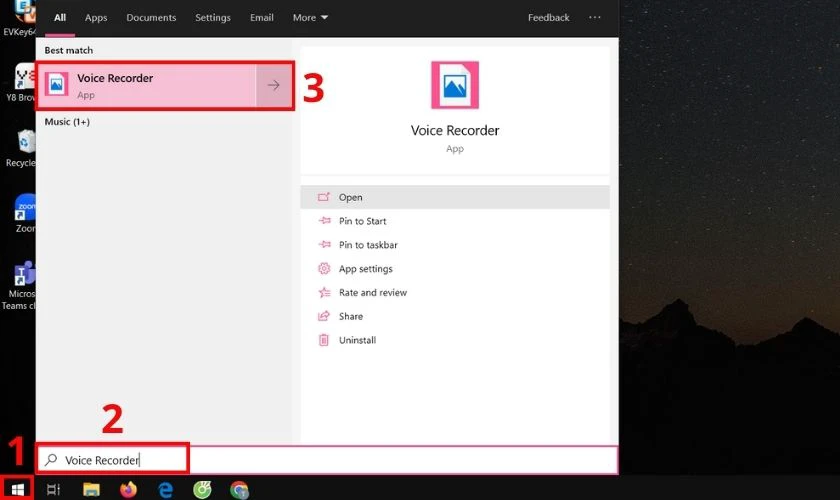
Task: Switch to the All tab
Action: tap(60, 18)
